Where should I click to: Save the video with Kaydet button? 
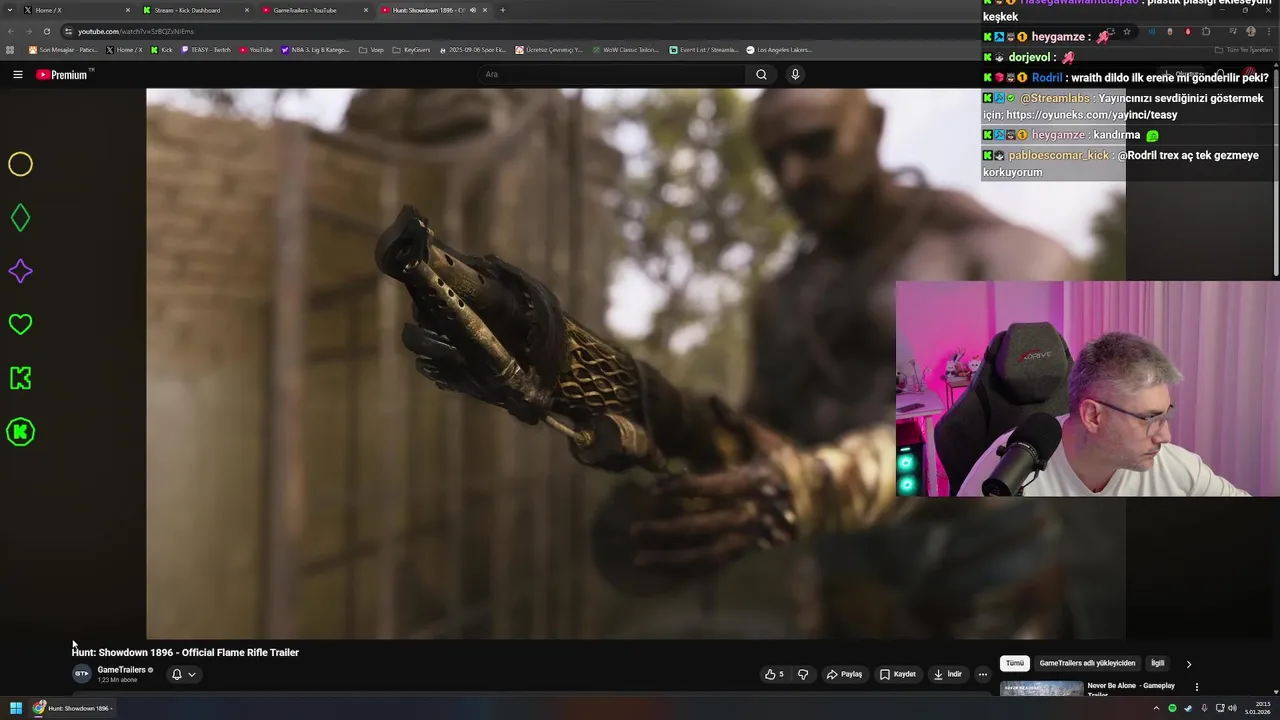(x=898, y=674)
